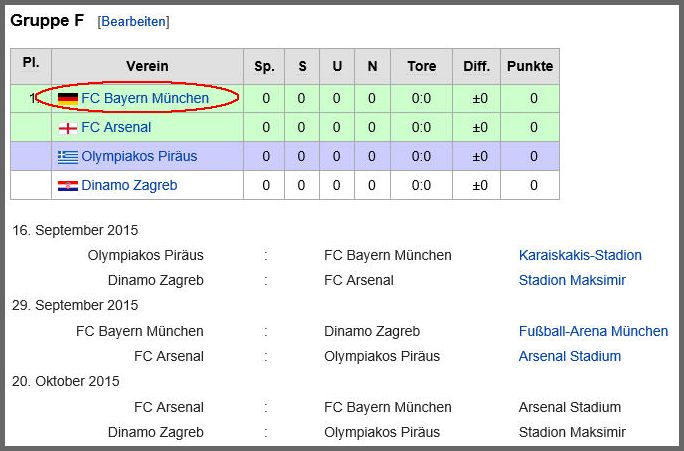Screen dimensions: 684x451
Task: Open the Dinamo Zagreb club link
Action: point(129,185)
